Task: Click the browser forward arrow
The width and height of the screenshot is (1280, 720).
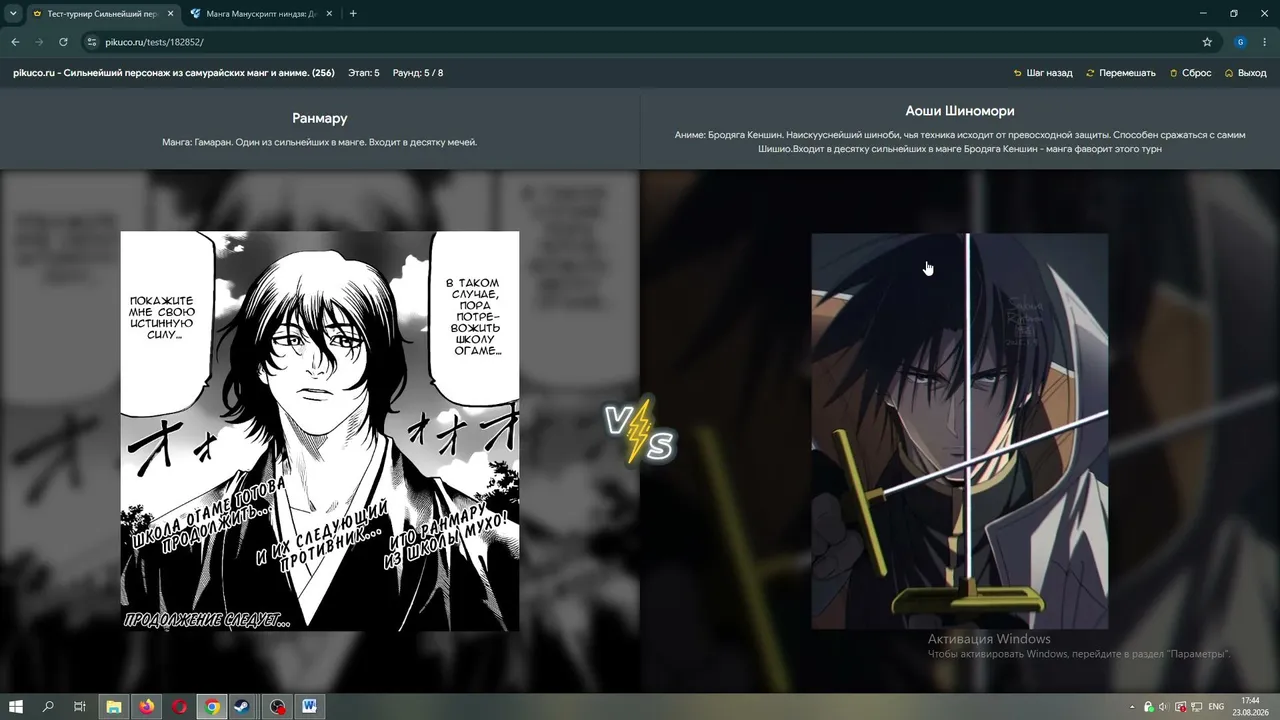Action: [x=39, y=42]
